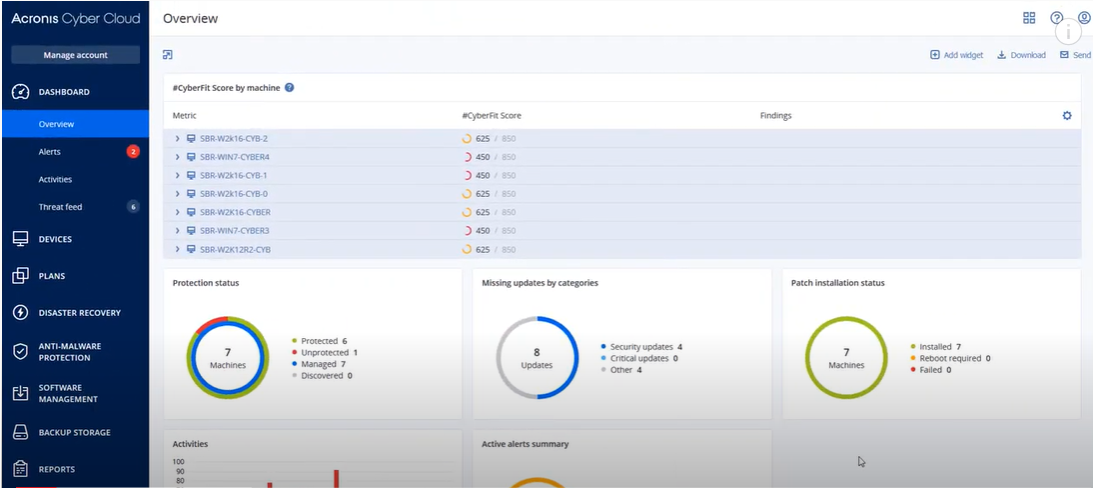Click the Disaster Recovery lightning icon
Screen dimensions: 1093x488
click(21, 313)
